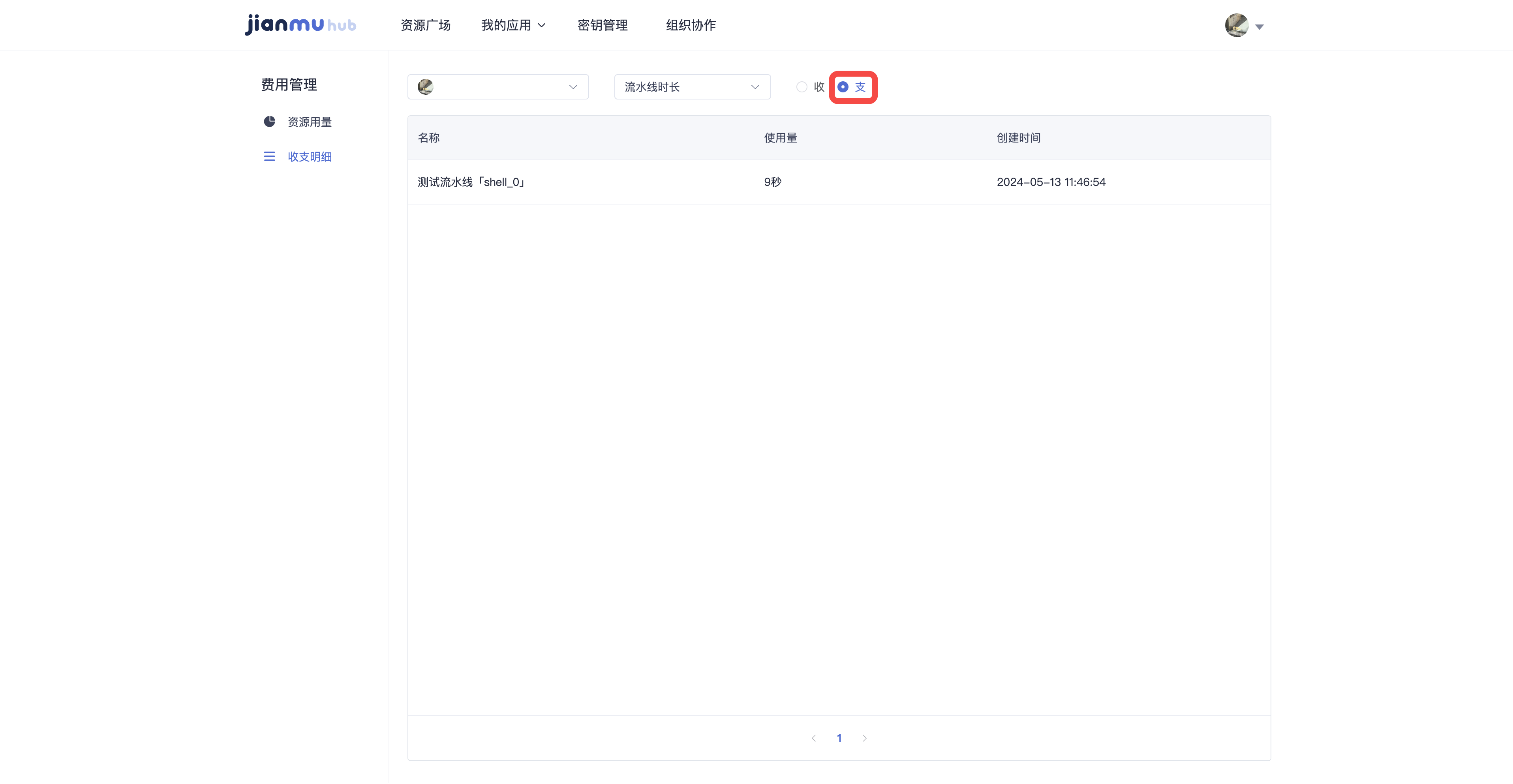The height and width of the screenshot is (784, 1513).
Task: Open 资源广场 from the top navigation
Action: [425, 25]
